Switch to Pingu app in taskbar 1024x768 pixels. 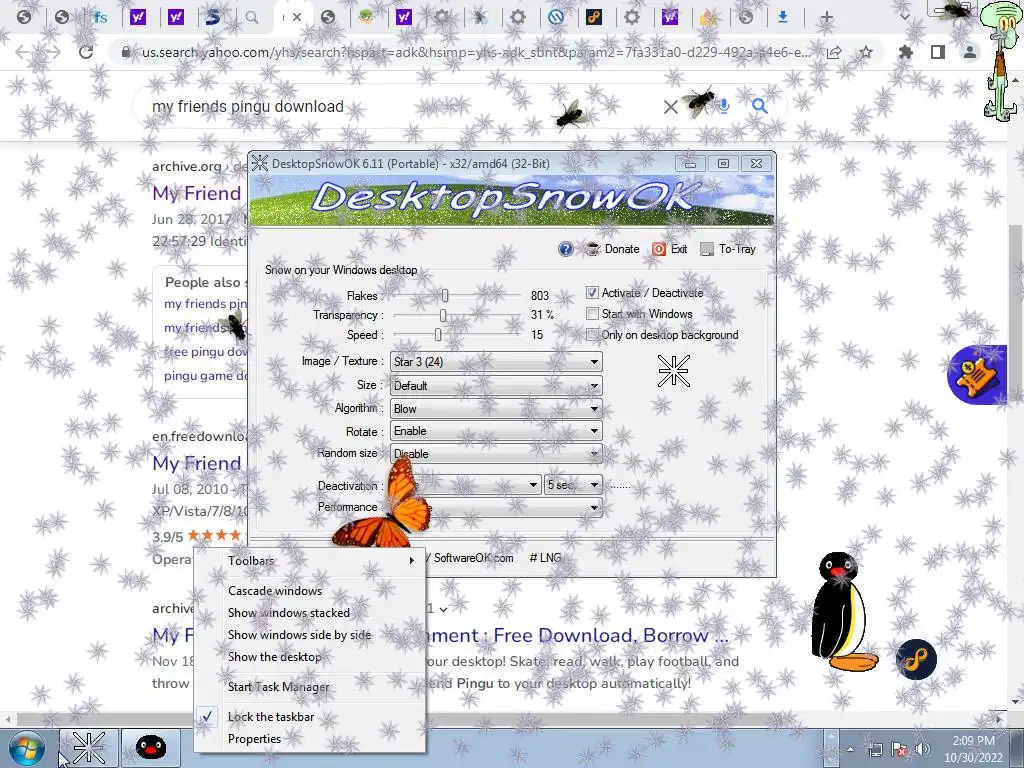151,748
